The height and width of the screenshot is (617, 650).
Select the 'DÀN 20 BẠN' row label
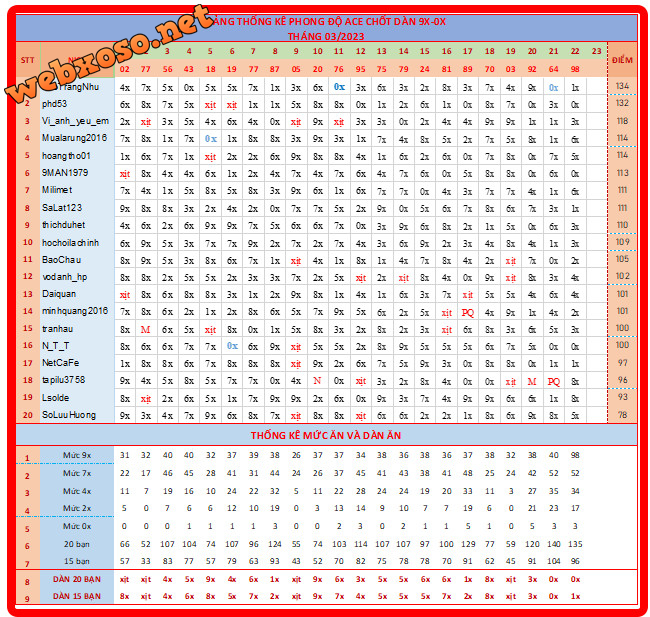(77, 579)
